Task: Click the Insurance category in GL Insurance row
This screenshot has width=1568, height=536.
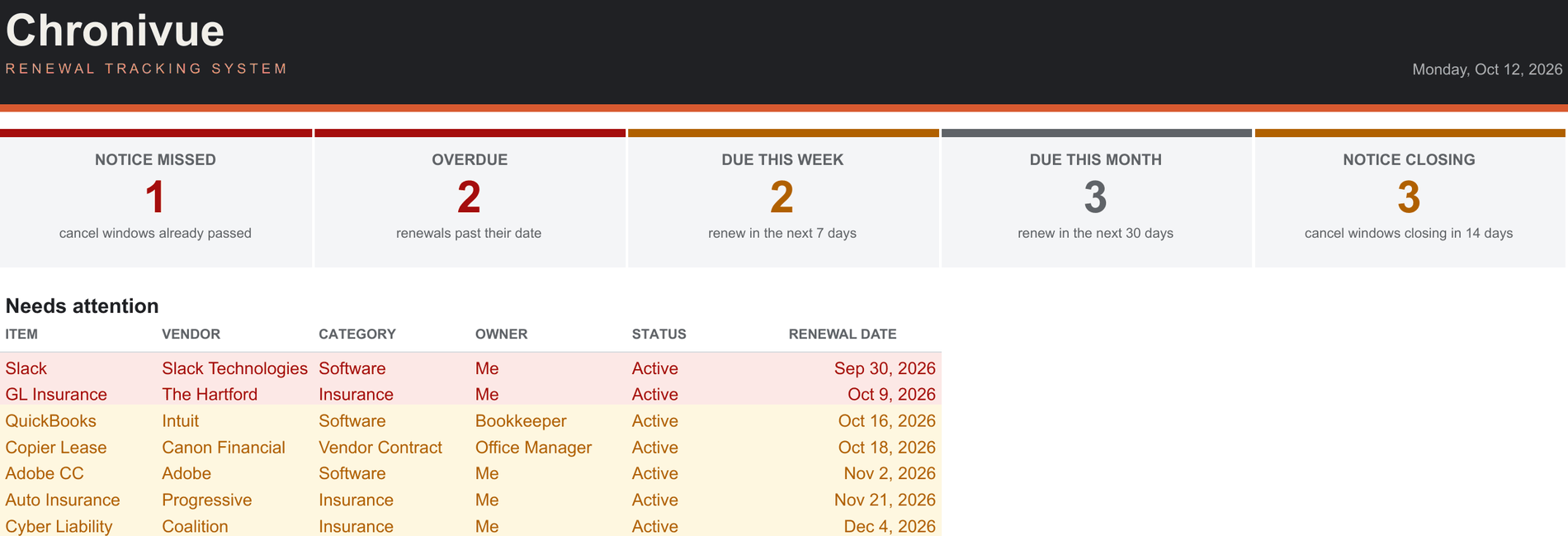Action: [x=356, y=395]
